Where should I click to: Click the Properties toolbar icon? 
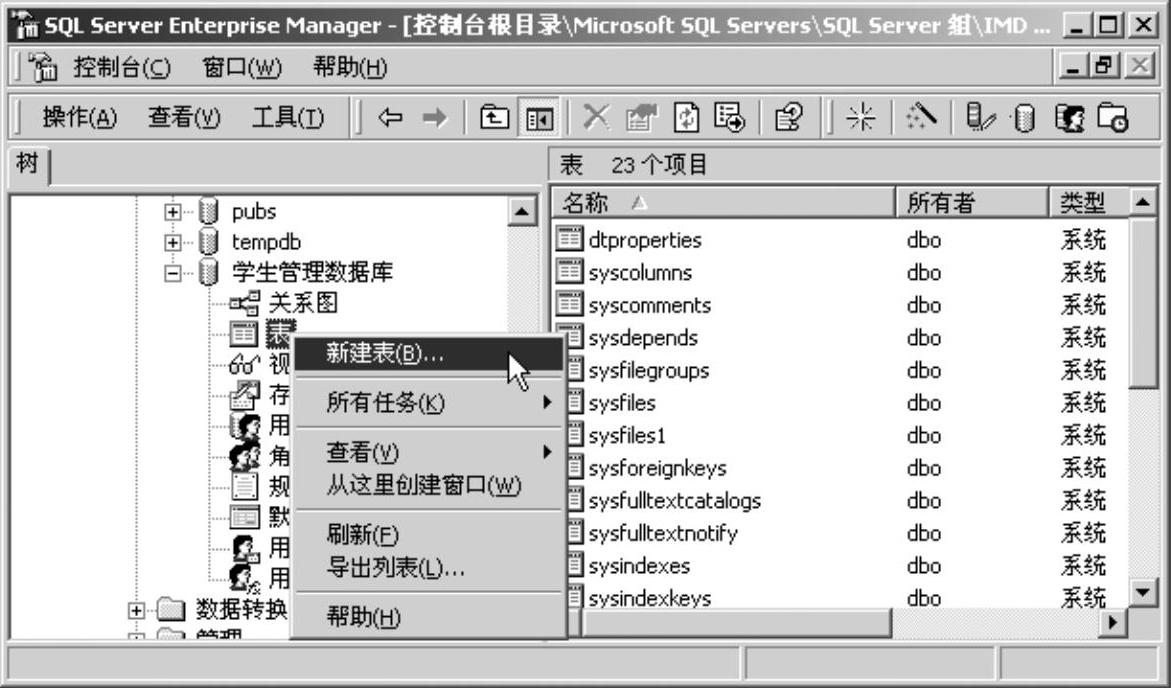[x=641, y=117]
